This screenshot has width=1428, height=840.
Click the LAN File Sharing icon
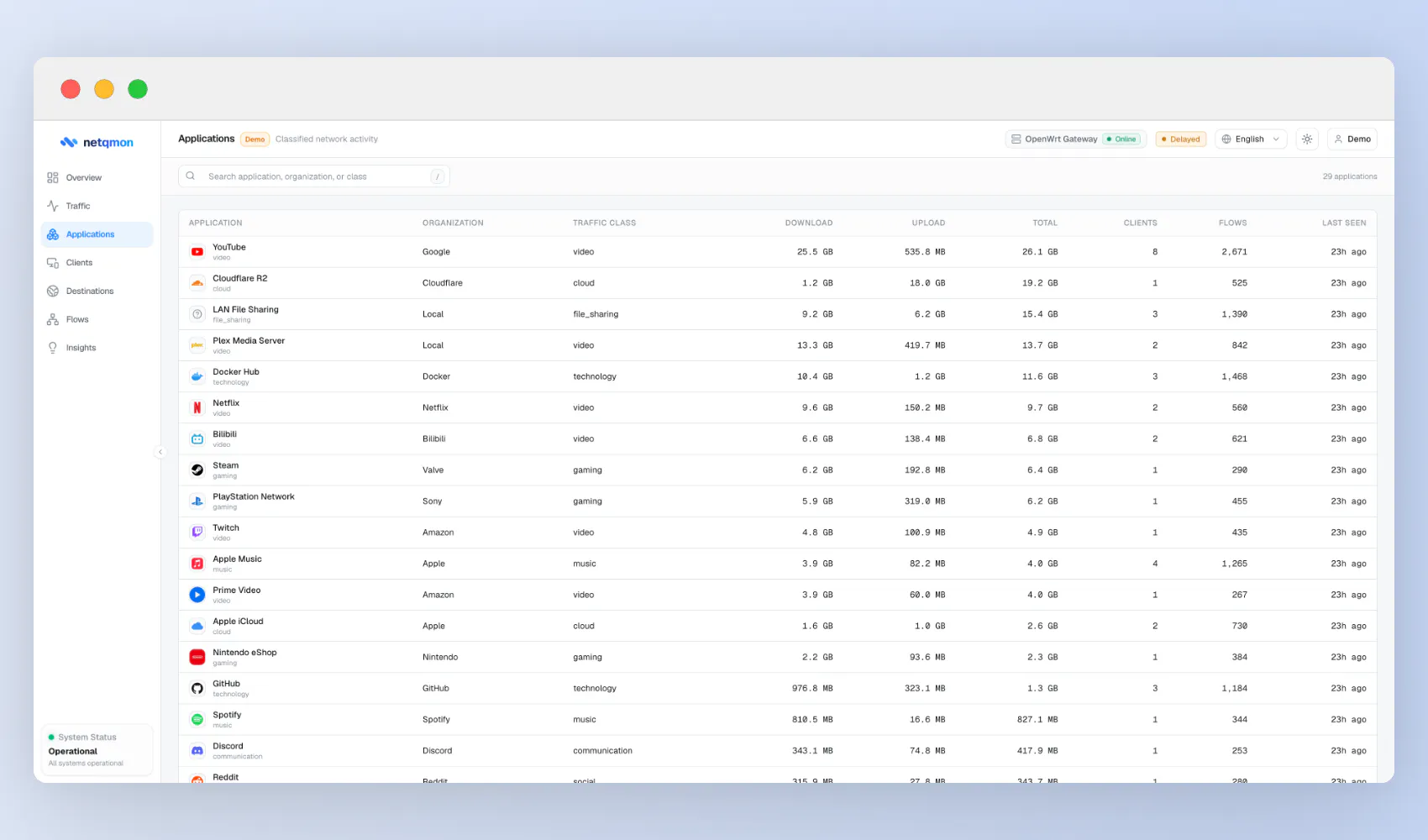pos(197,314)
